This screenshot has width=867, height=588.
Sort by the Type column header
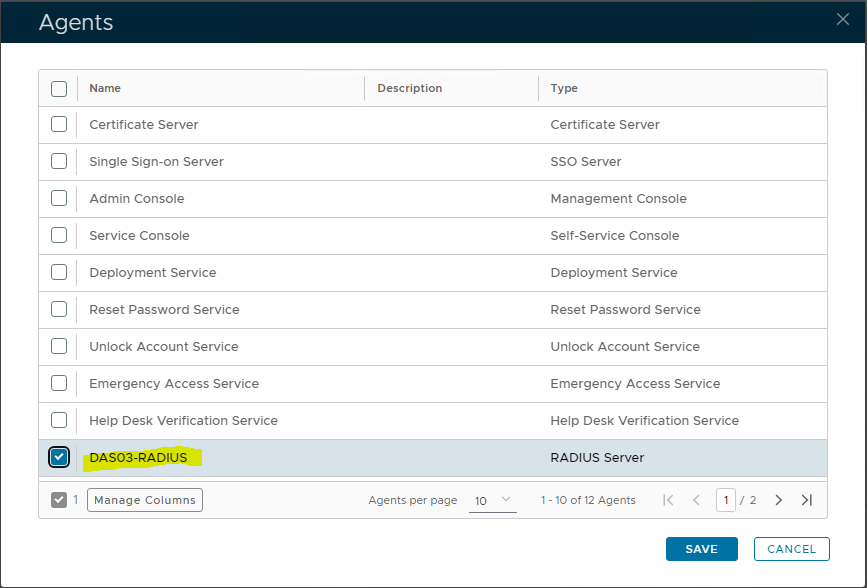pyautogui.click(x=564, y=88)
